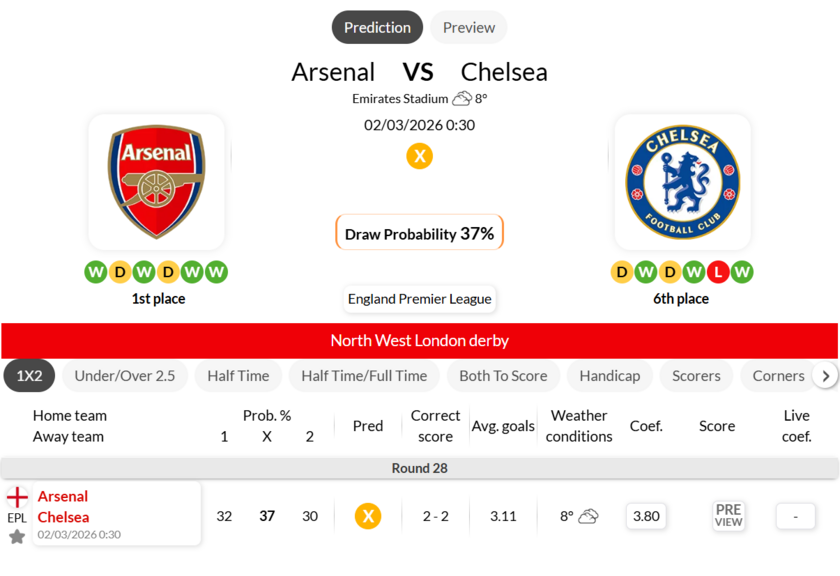Click the 3.80 coefficient odds box
840x576 pixels.
(646, 516)
